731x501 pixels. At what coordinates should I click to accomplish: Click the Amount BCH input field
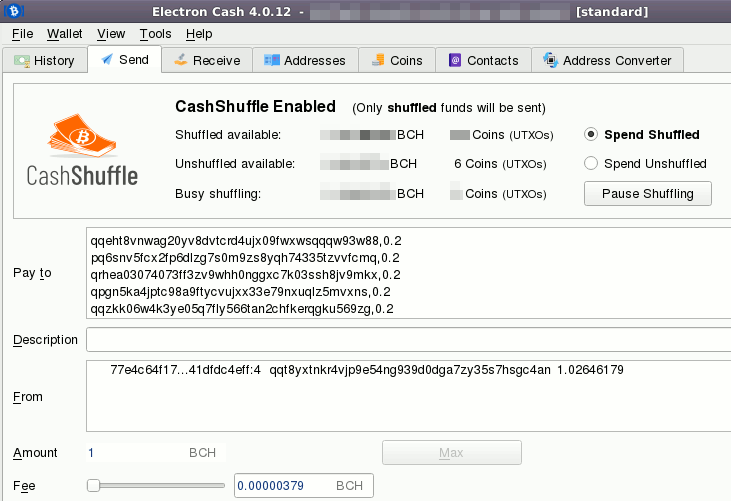[x=156, y=453]
